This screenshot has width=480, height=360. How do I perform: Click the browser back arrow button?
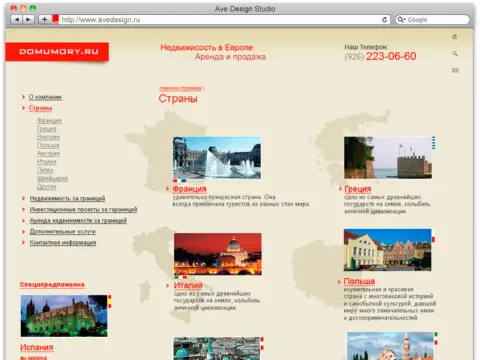[x=17, y=19]
